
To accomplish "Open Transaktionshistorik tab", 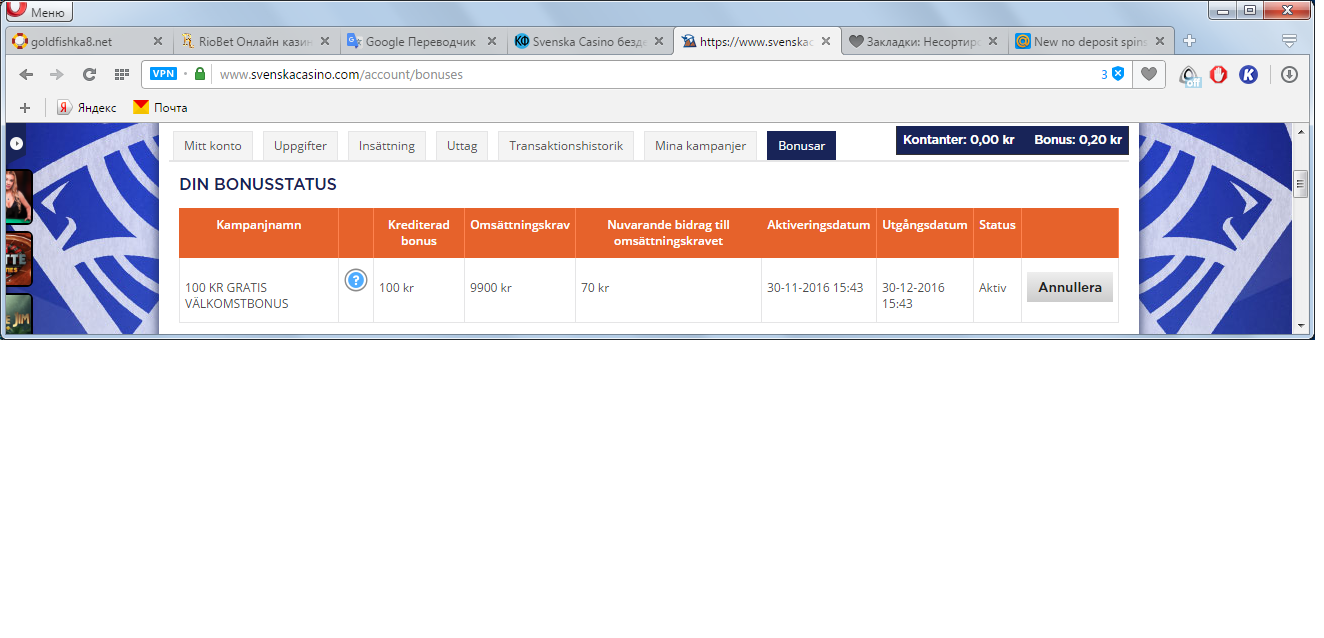I will click(566, 146).
